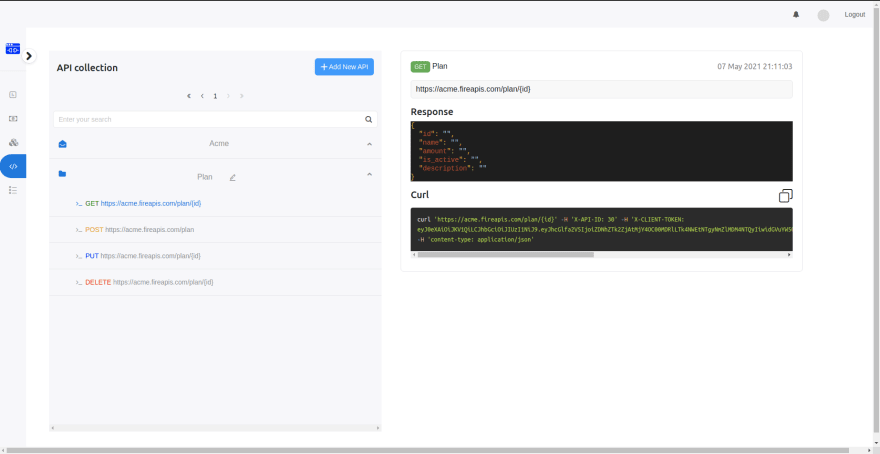
Task: Click the curl block horizontal scrollbar thumb
Action: [506, 254]
